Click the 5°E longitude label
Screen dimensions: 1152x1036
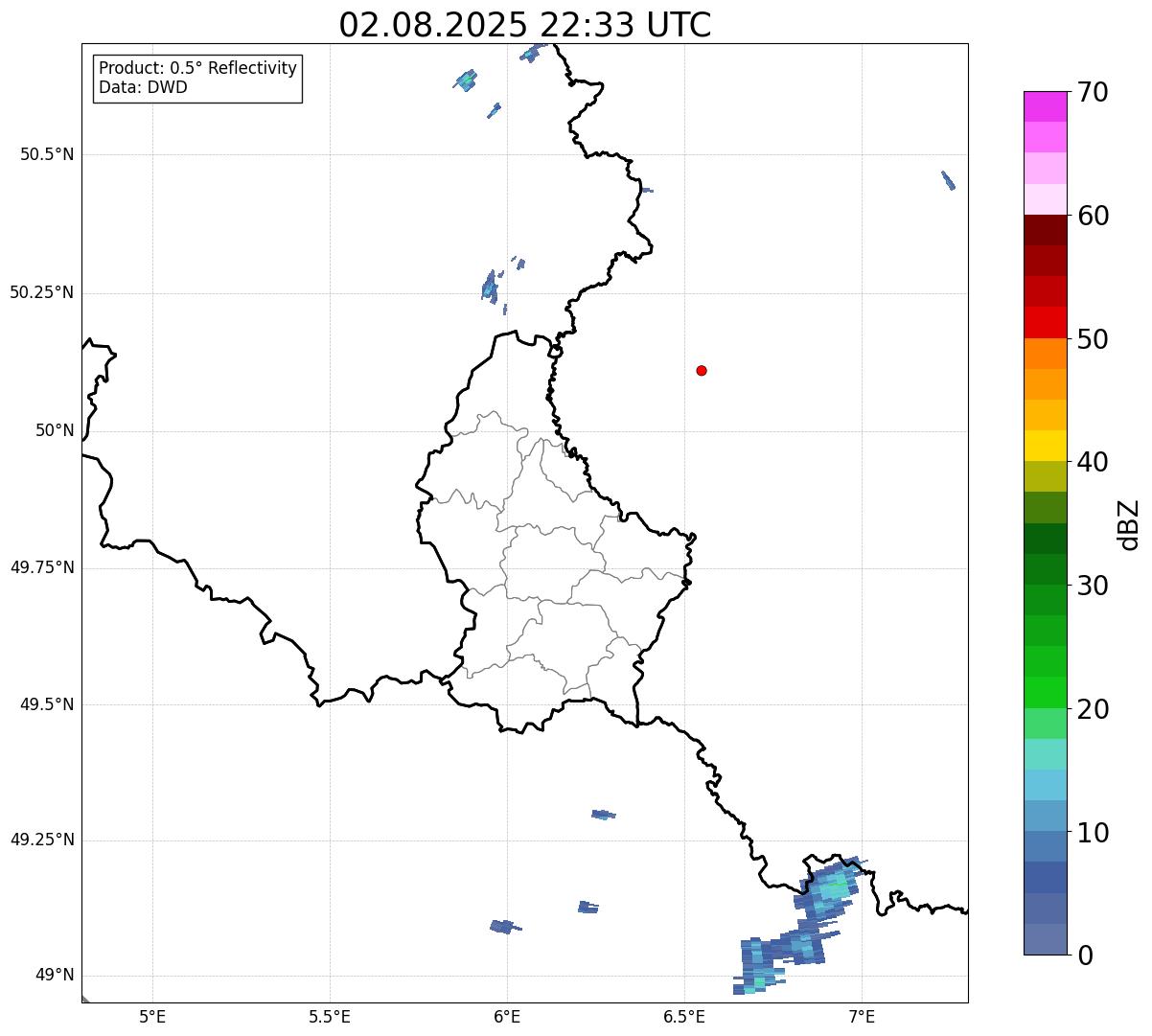[153, 1016]
